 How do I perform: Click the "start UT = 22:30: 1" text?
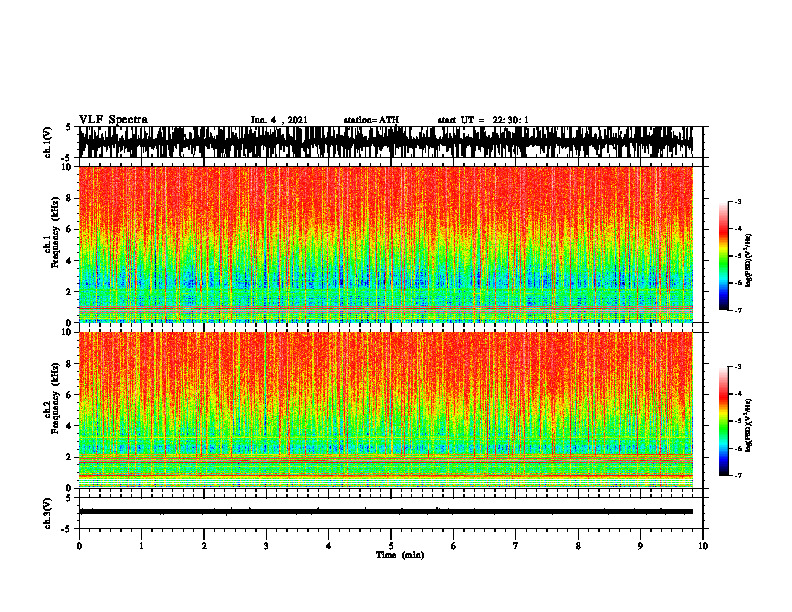tap(483, 120)
